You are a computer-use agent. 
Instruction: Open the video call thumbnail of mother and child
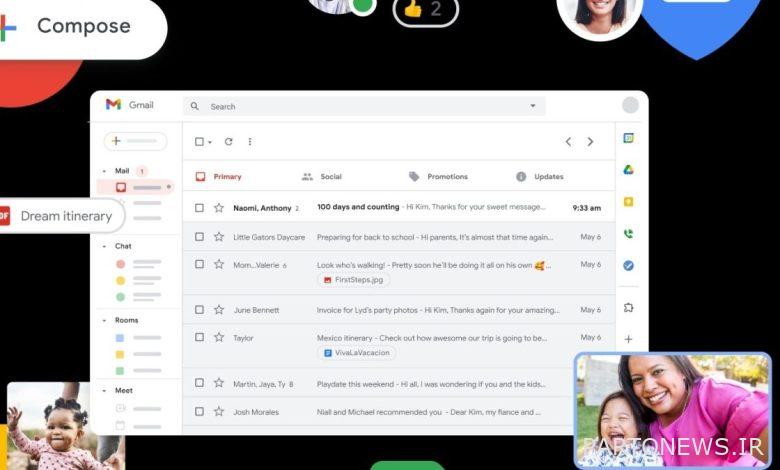[673, 410]
